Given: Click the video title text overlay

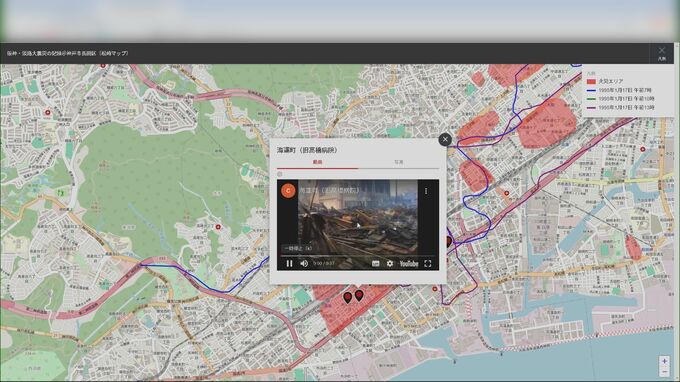Looking at the screenshot, I should click(x=329, y=190).
